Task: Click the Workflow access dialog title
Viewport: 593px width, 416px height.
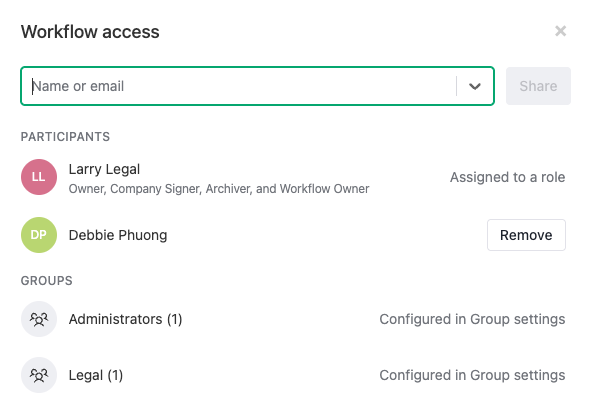Action: [x=90, y=32]
